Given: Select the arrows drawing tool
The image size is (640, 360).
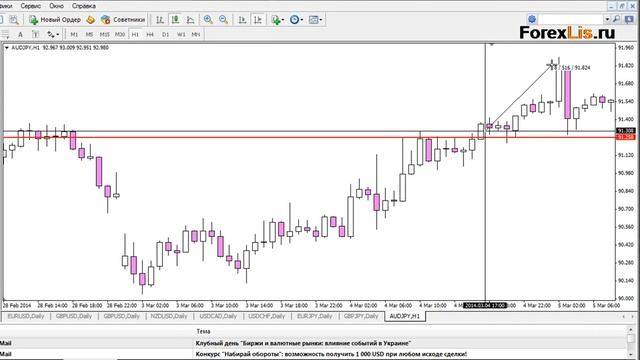Looking at the screenshot, I should click(x=51, y=35).
